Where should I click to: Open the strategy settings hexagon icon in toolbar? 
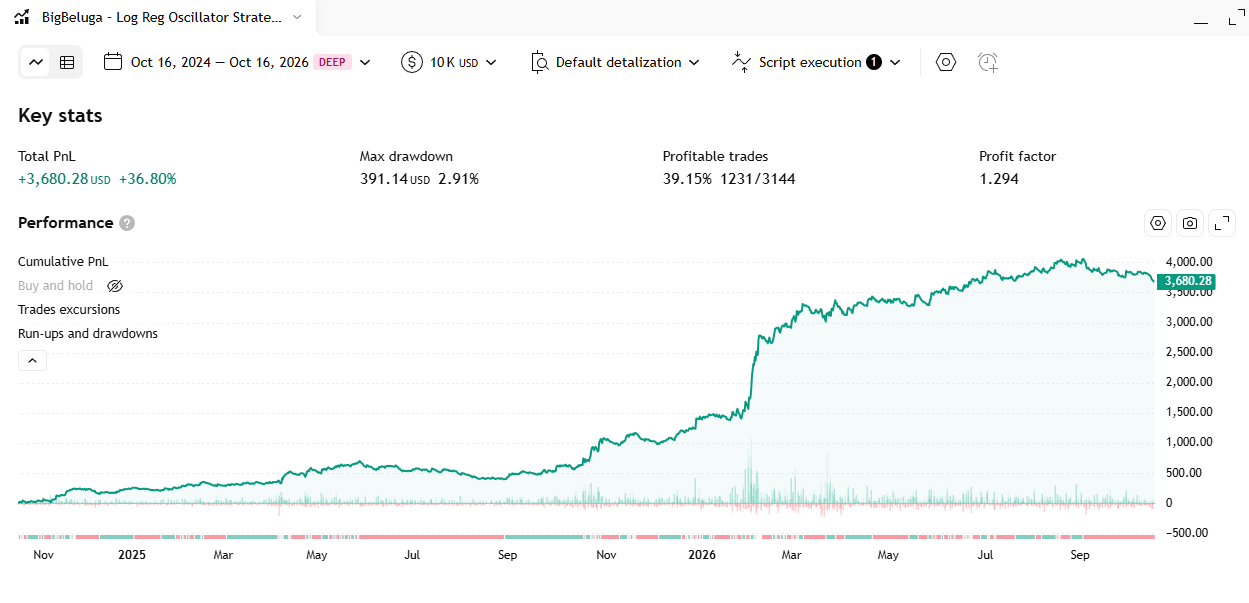[x=946, y=62]
